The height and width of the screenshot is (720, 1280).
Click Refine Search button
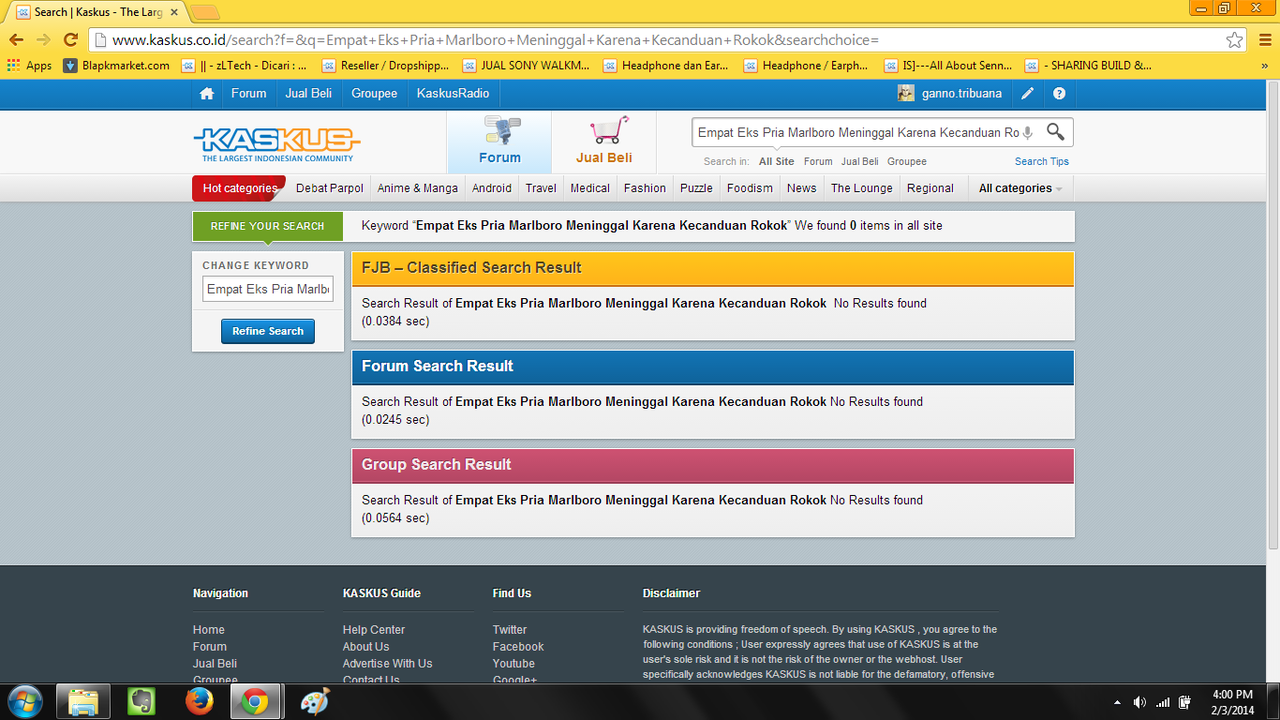coord(268,331)
